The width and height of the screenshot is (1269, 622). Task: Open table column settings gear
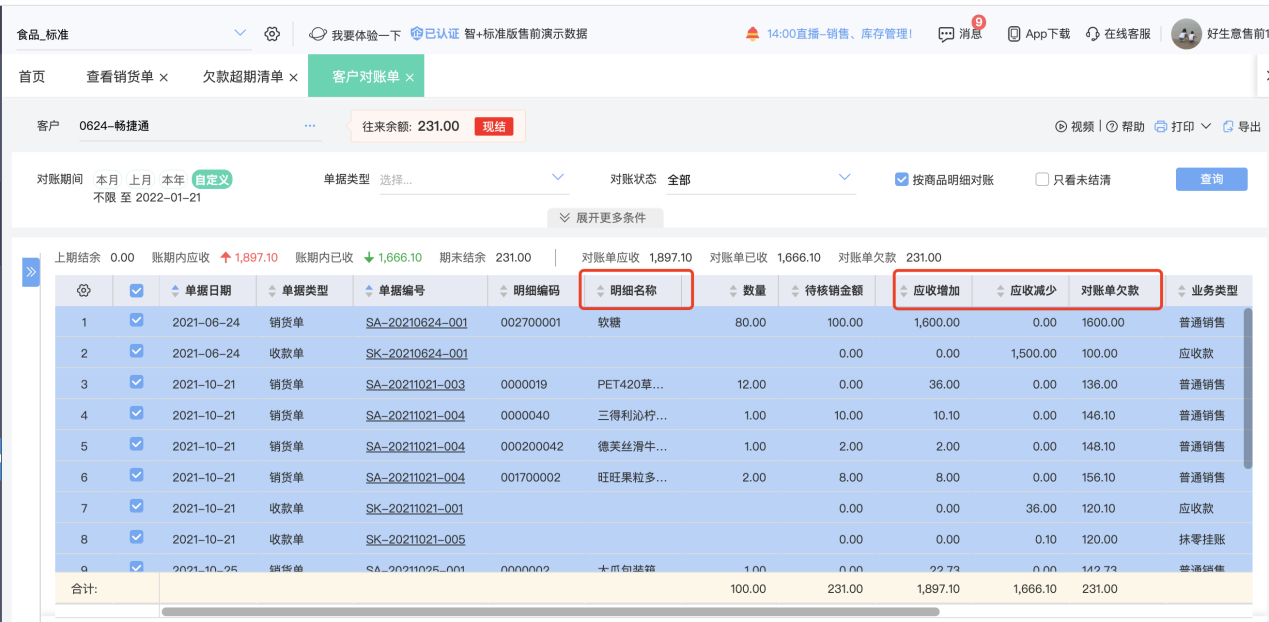click(84, 291)
